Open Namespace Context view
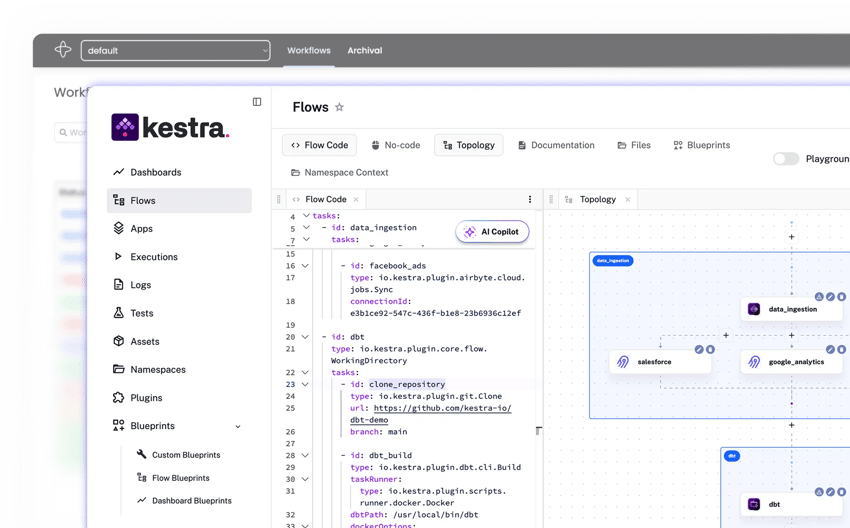Image resolution: width=850 pixels, height=528 pixels. click(x=339, y=173)
